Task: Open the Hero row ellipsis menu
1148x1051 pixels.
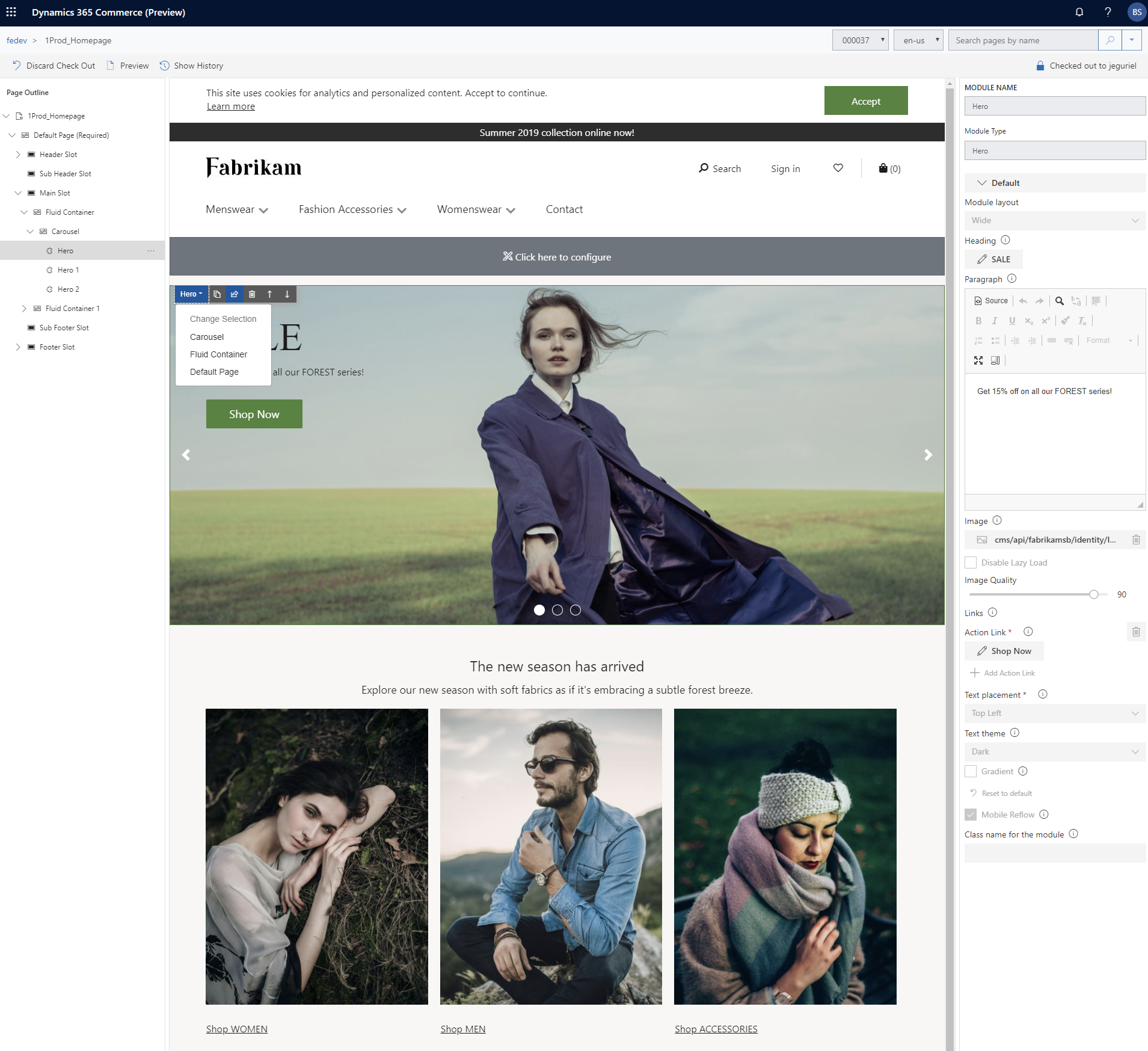Action: tap(151, 251)
